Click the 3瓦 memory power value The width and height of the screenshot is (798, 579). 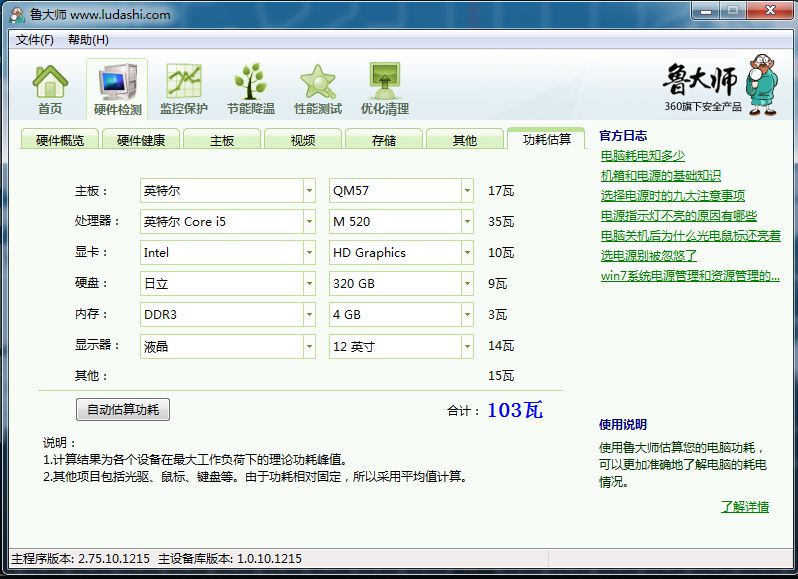[x=497, y=314]
